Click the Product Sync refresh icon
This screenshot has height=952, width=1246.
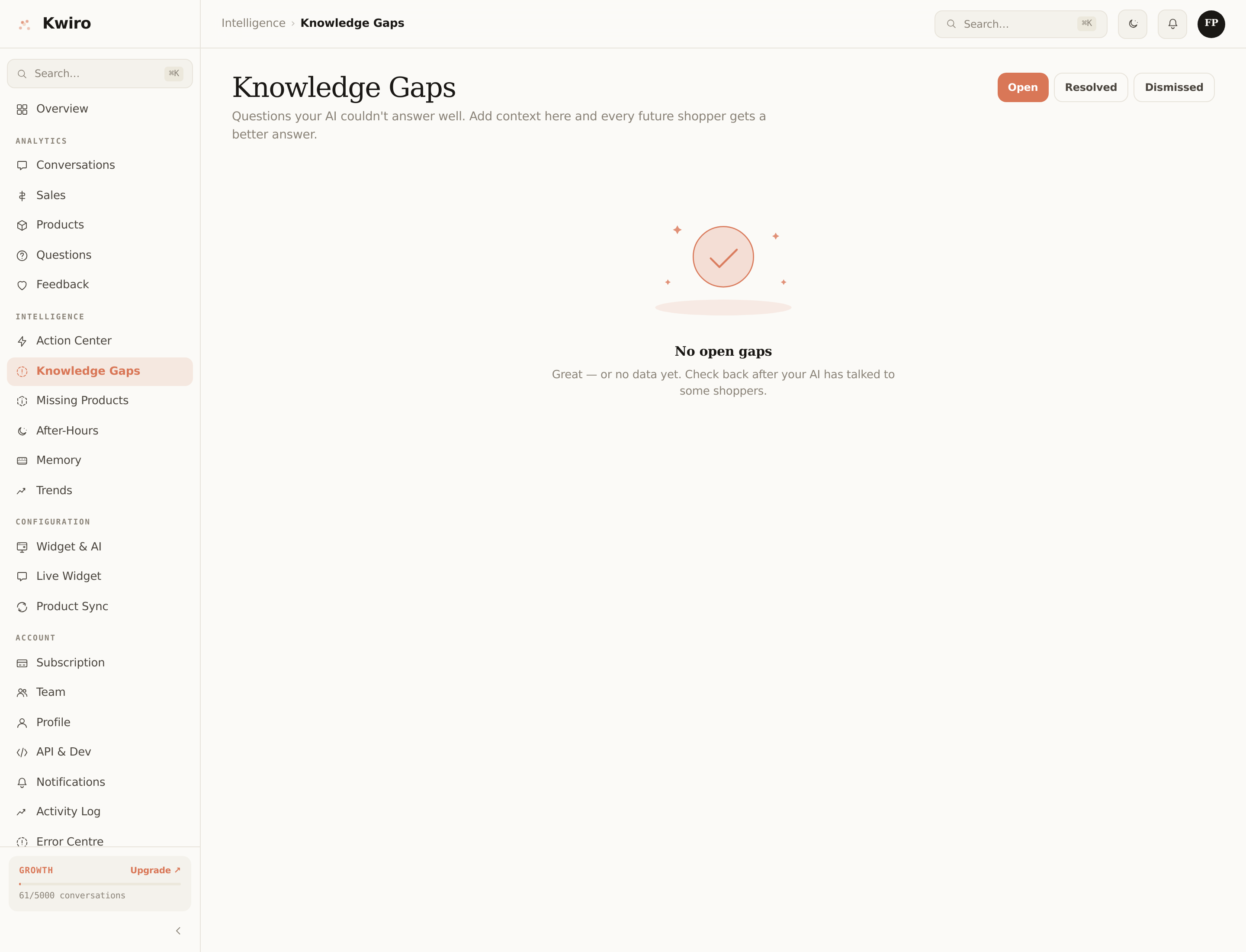(22, 607)
